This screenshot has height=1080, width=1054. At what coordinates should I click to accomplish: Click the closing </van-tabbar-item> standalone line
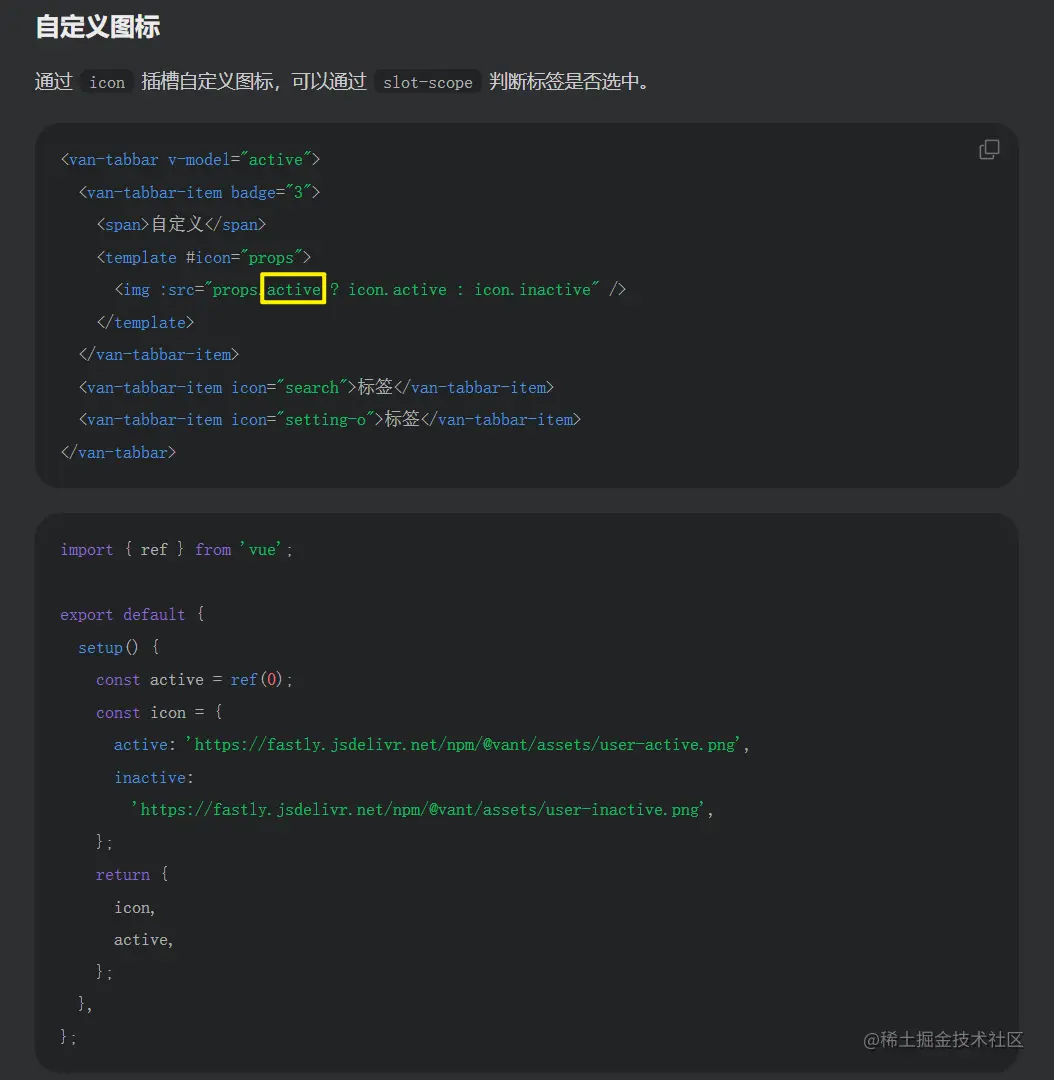click(x=158, y=355)
